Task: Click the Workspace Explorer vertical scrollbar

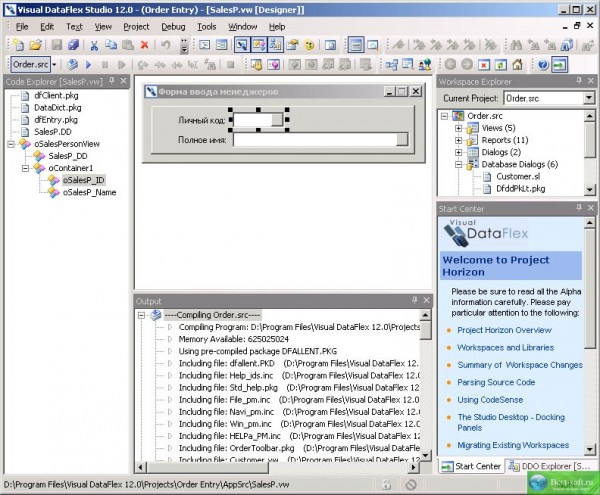Action: pyautogui.click(x=590, y=150)
